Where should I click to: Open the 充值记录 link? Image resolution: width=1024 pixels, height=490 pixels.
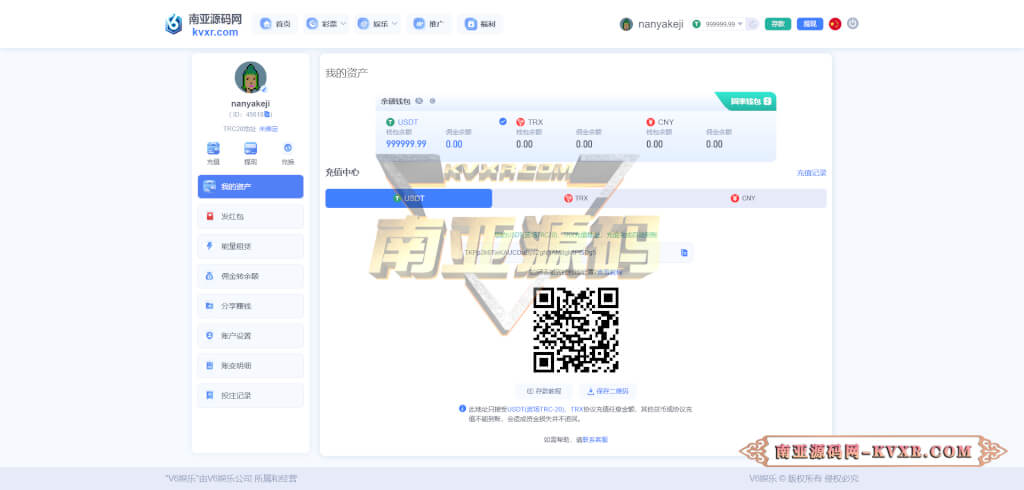tap(811, 173)
